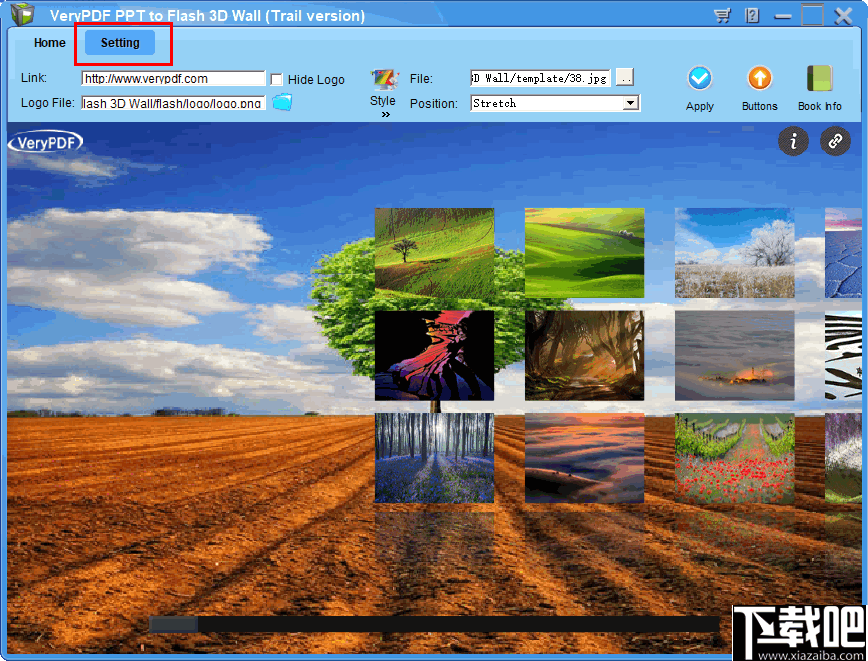Select the red poppy field thumbnail

click(734, 457)
